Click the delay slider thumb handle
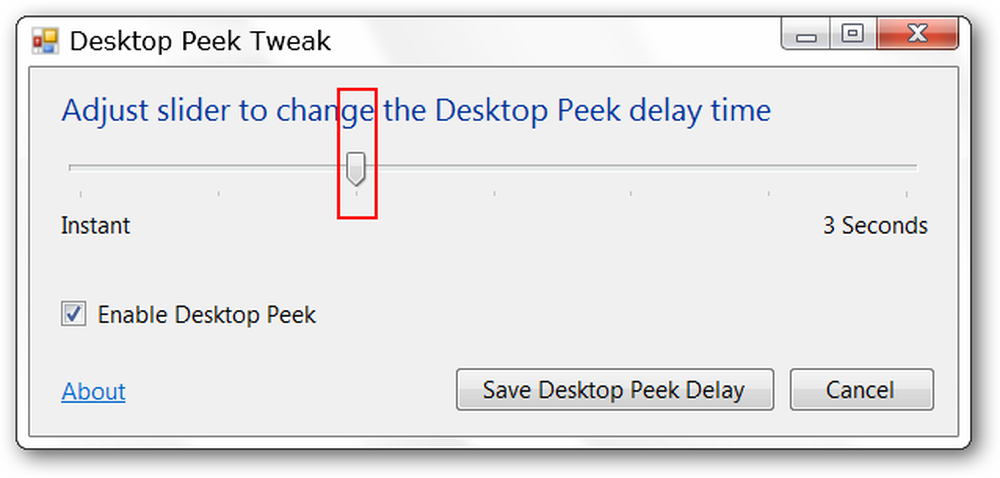Viewport: 1000px width, 478px height. (356, 169)
